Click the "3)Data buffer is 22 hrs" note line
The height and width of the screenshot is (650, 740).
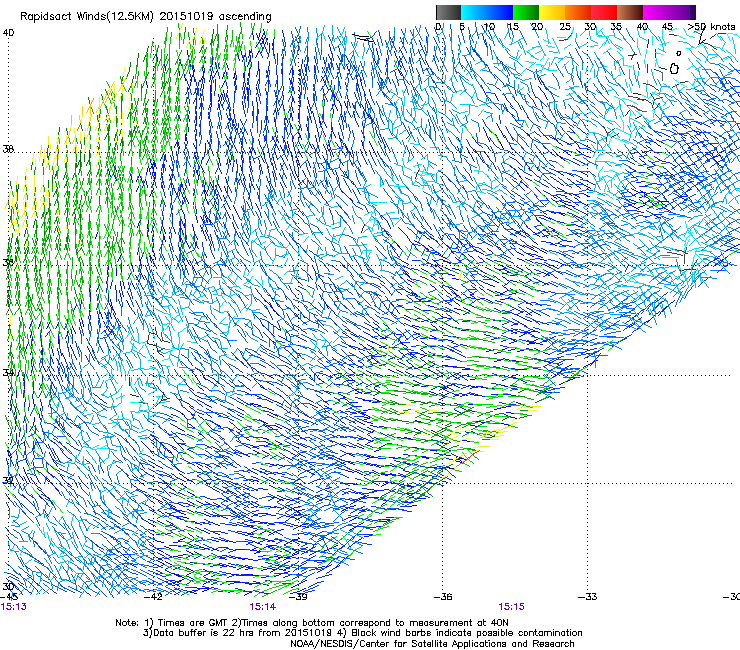(x=362, y=633)
